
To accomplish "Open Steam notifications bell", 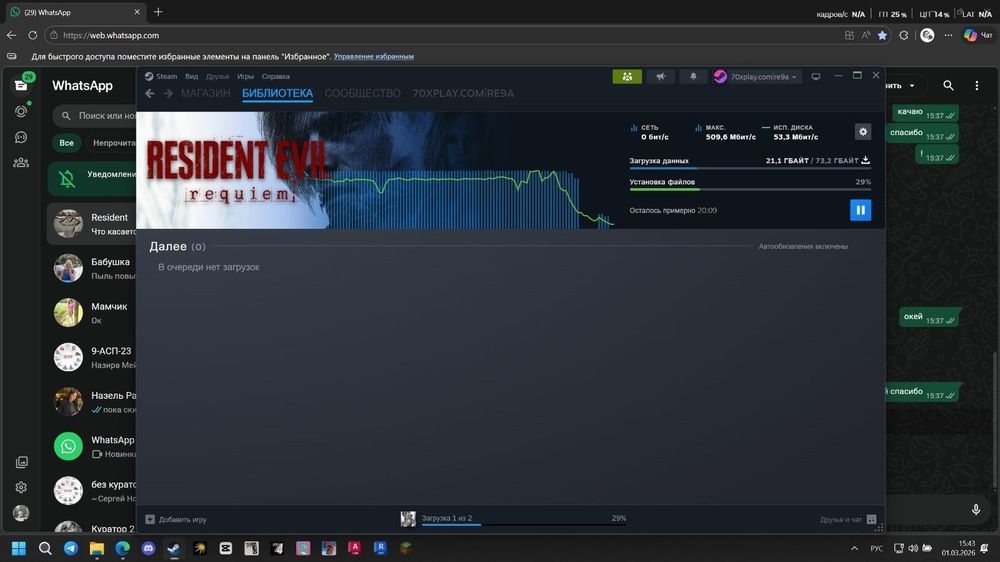I will pyautogui.click(x=693, y=77).
